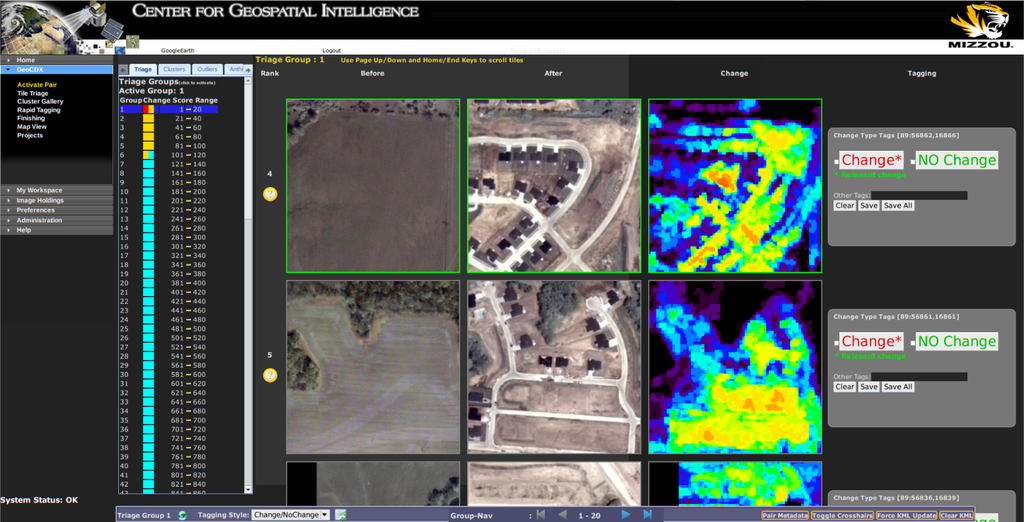Viewport: 1024px width, 522px height.
Task: Expand Image Holdings section
Action: [40, 200]
